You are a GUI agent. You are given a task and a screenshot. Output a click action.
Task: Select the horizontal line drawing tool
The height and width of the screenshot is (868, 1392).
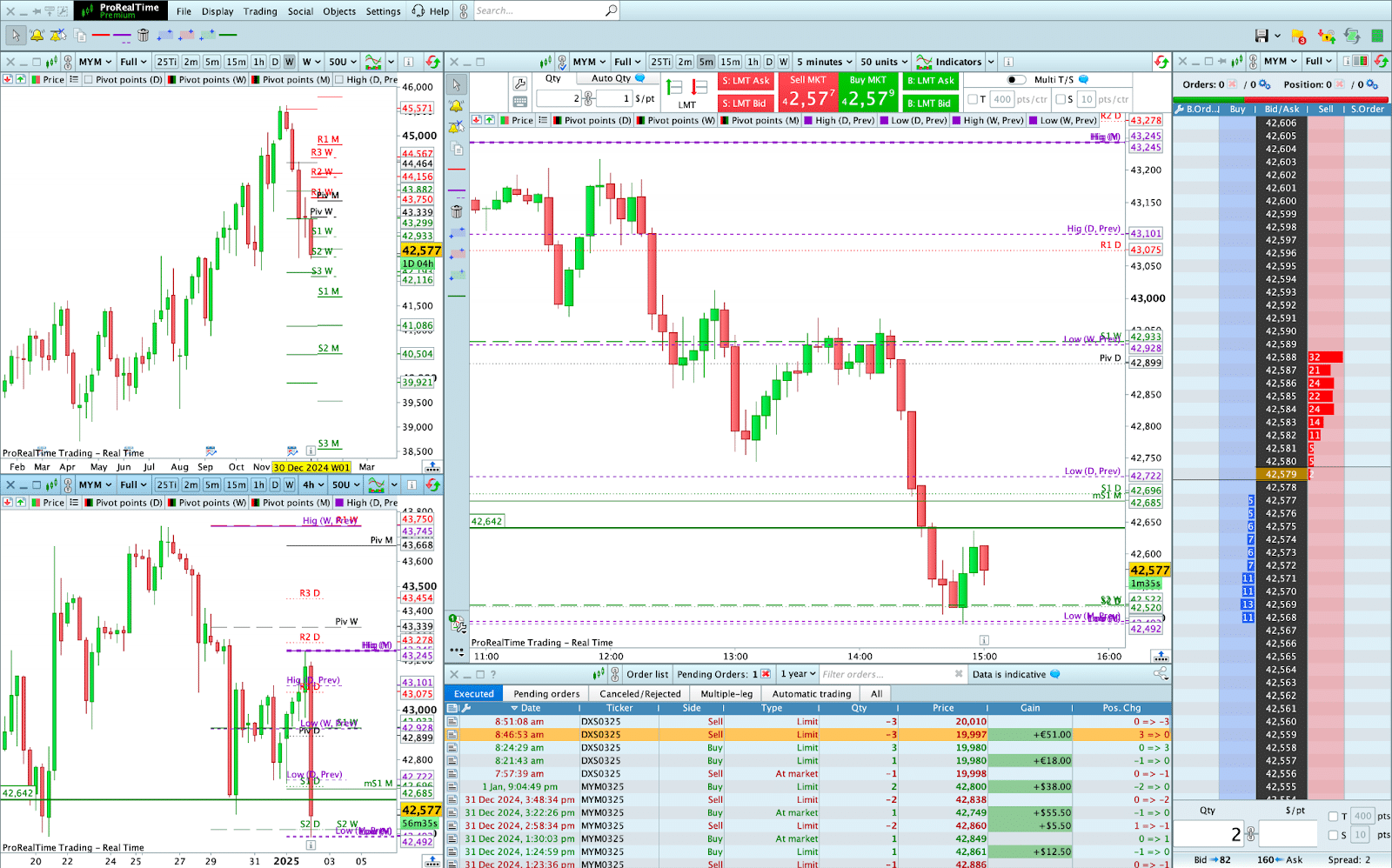pyautogui.click(x=101, y=37)
